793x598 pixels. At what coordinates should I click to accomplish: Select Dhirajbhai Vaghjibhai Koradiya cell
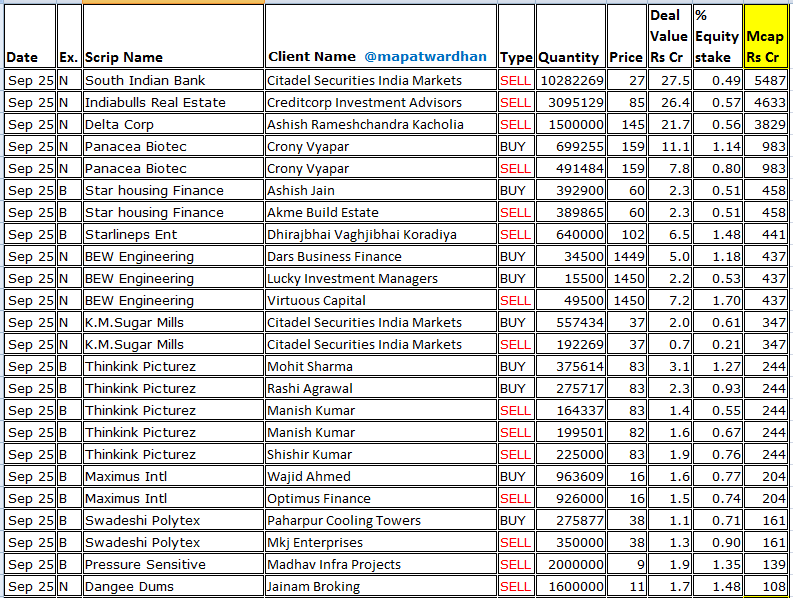pyautogui.click(x=381, y=234)
